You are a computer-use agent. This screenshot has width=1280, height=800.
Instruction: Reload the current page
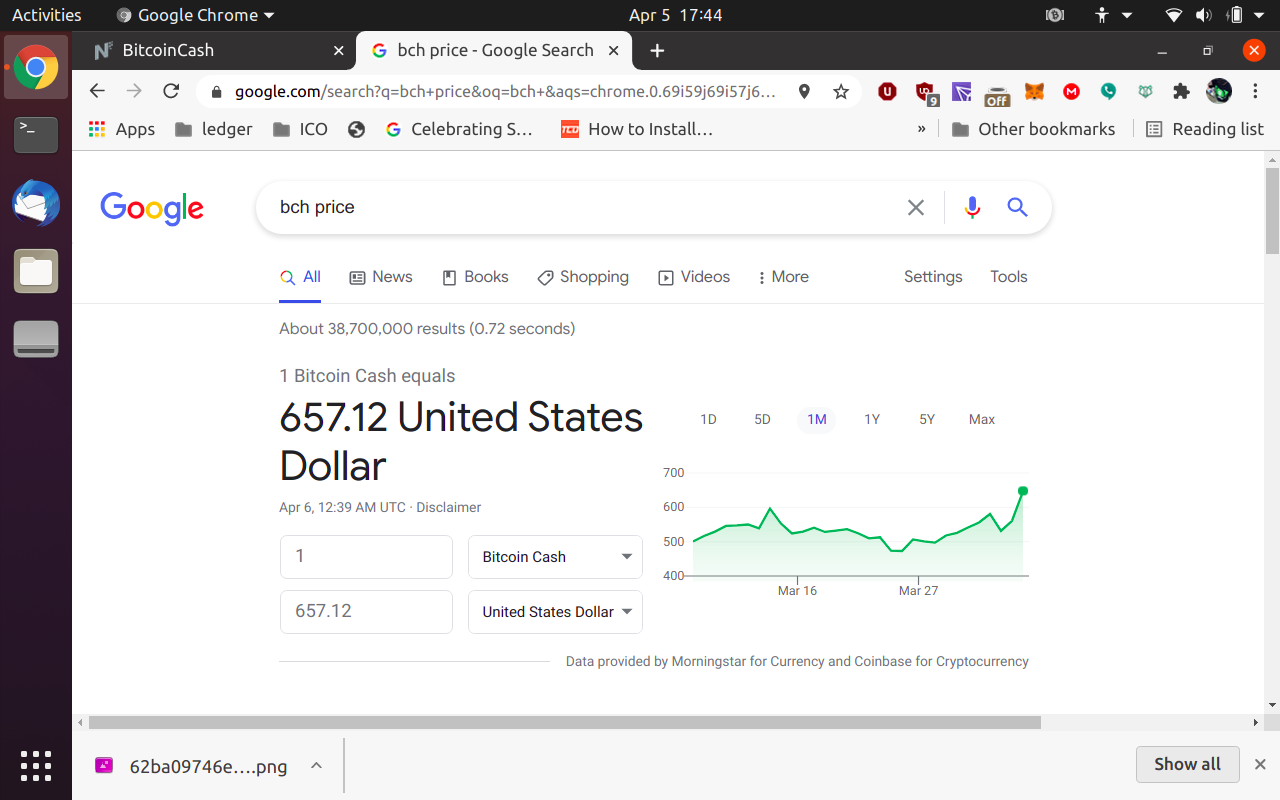pyautogui.click(x=171, y=91)
